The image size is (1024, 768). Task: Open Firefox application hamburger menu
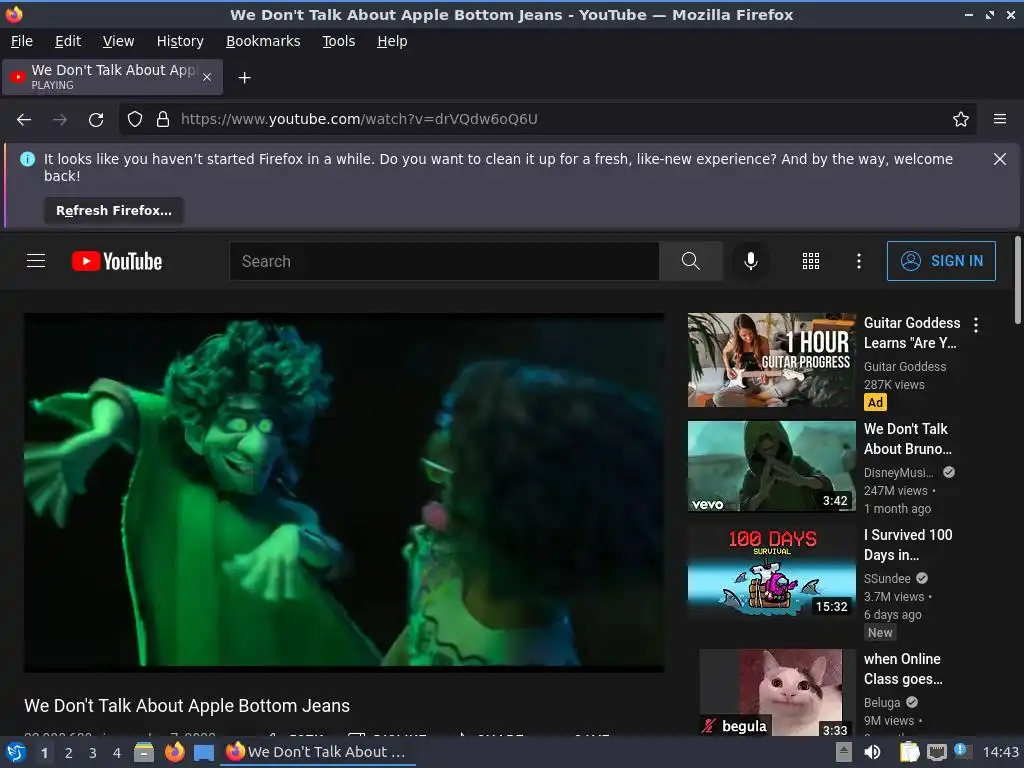point(1000,119)
